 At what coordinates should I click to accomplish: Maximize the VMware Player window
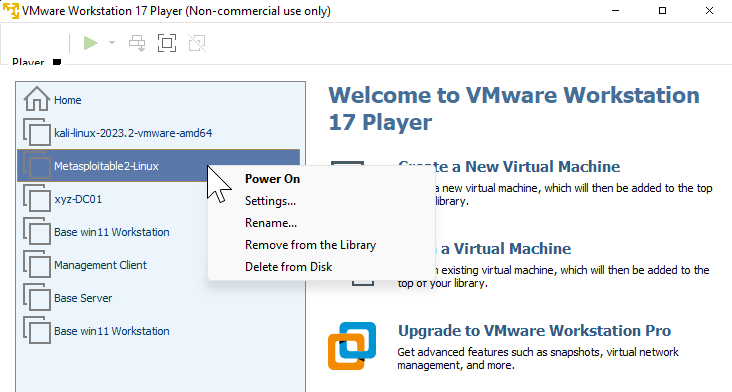click(662, 10)
